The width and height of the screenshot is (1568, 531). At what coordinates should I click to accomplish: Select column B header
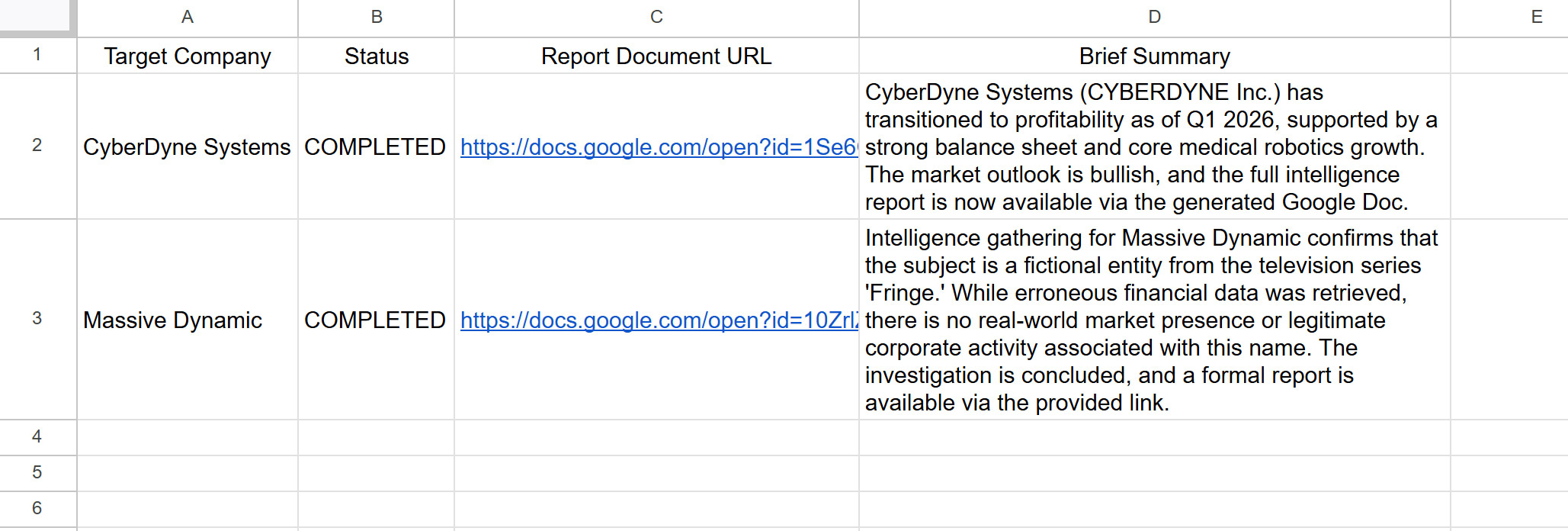pos(377,18)
